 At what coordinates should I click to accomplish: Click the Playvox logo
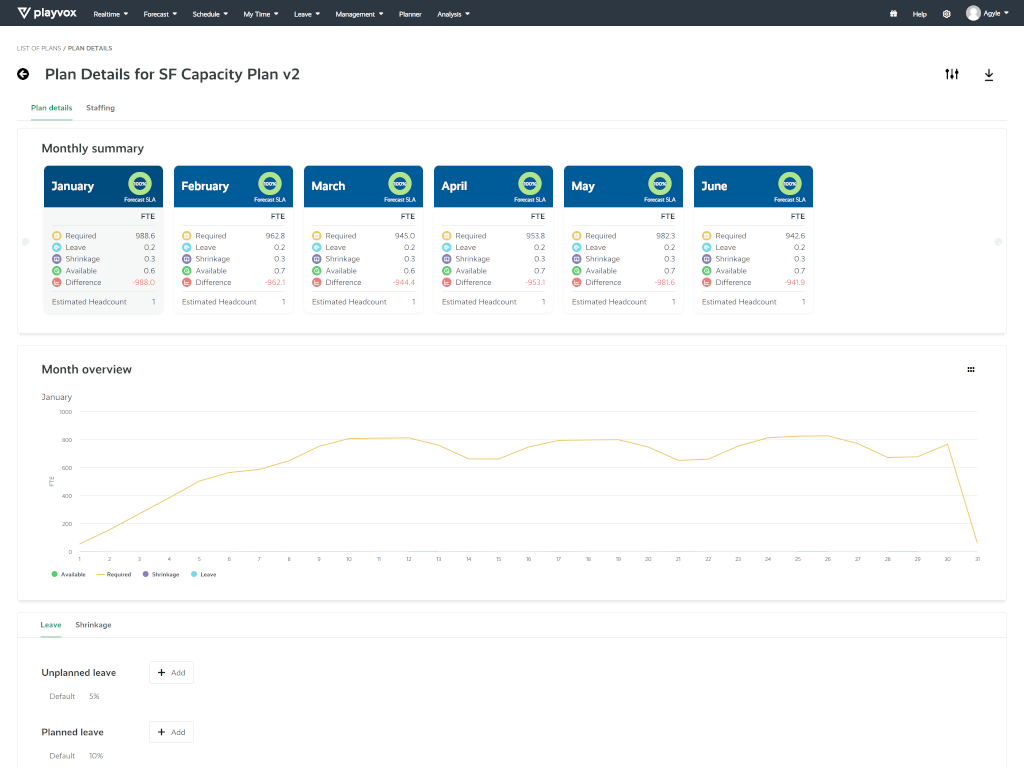pyautogui.click(x=49, y=13)
